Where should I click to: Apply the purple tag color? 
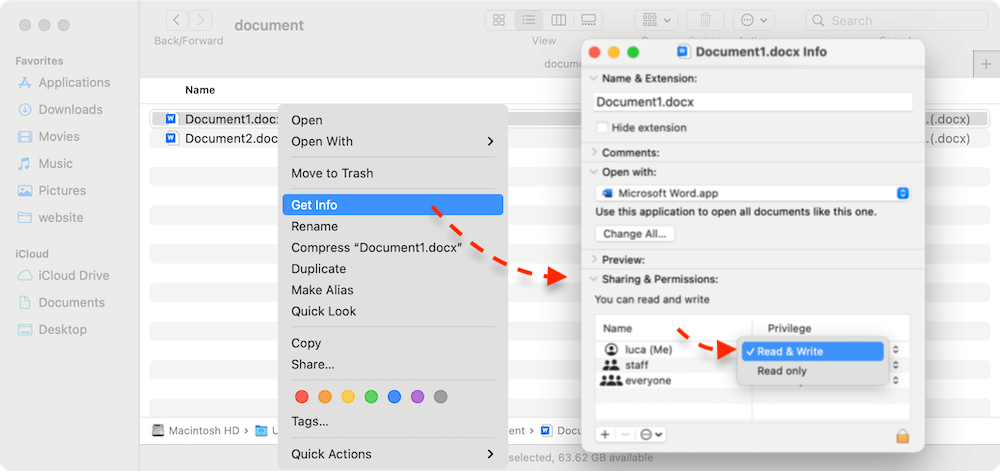click(x=417, y=397)
